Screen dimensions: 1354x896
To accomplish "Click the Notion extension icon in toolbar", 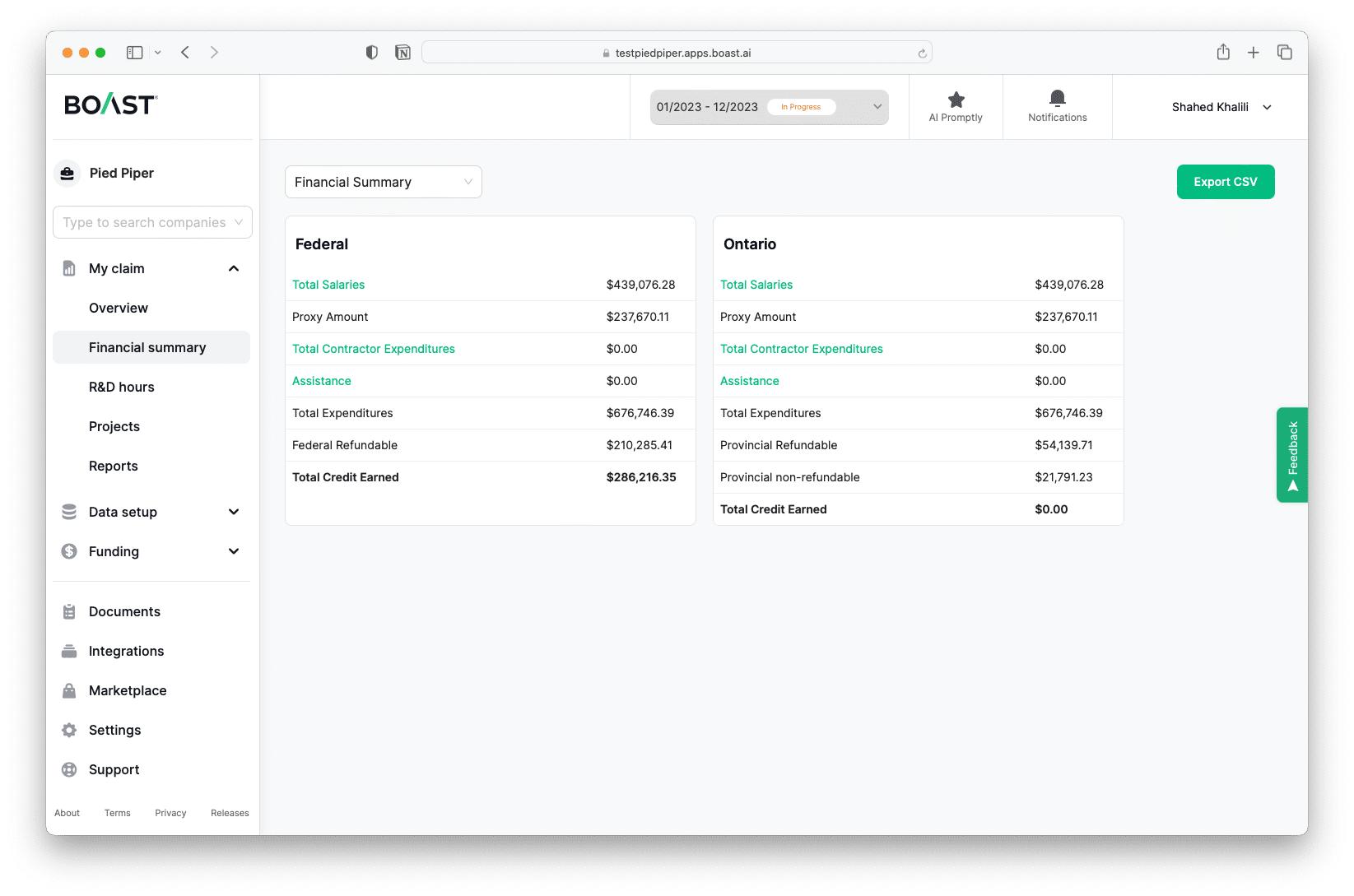I will click(402, 53).
